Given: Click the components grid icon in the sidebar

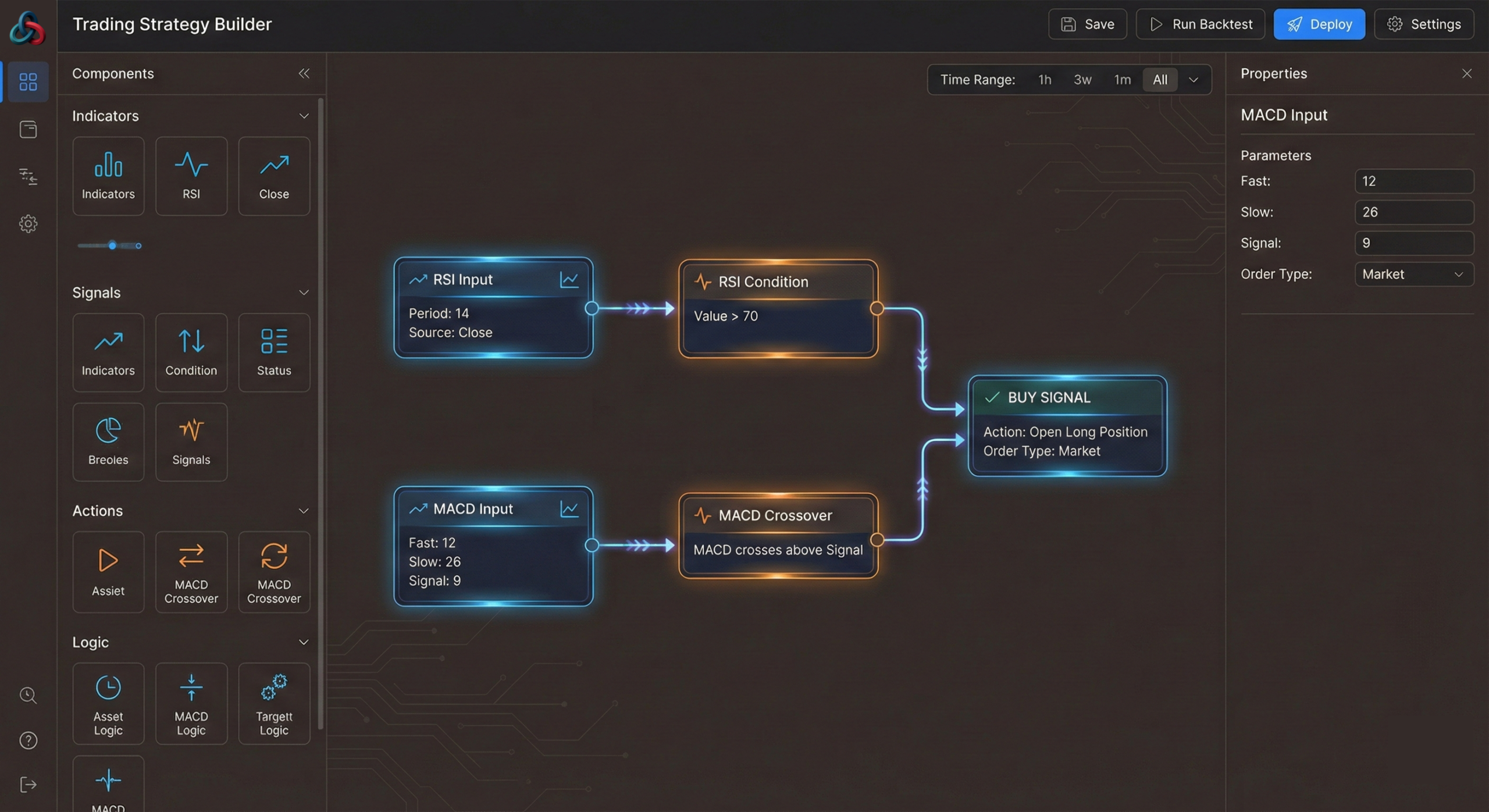Looking at the screenshot, I should click(27, 81).
